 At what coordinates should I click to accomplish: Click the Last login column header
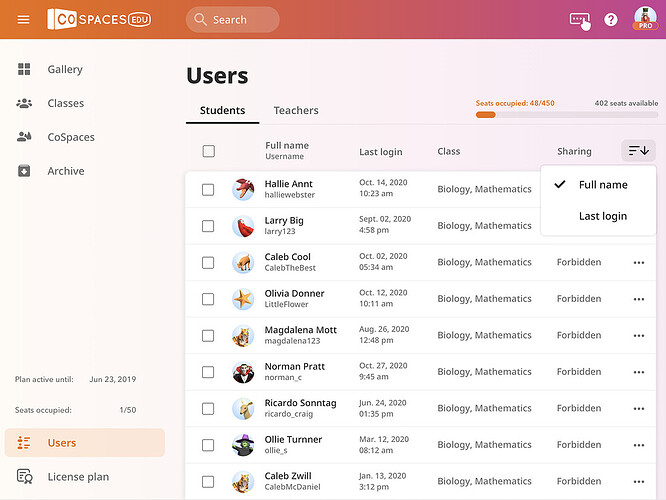[x=381, y=152]
